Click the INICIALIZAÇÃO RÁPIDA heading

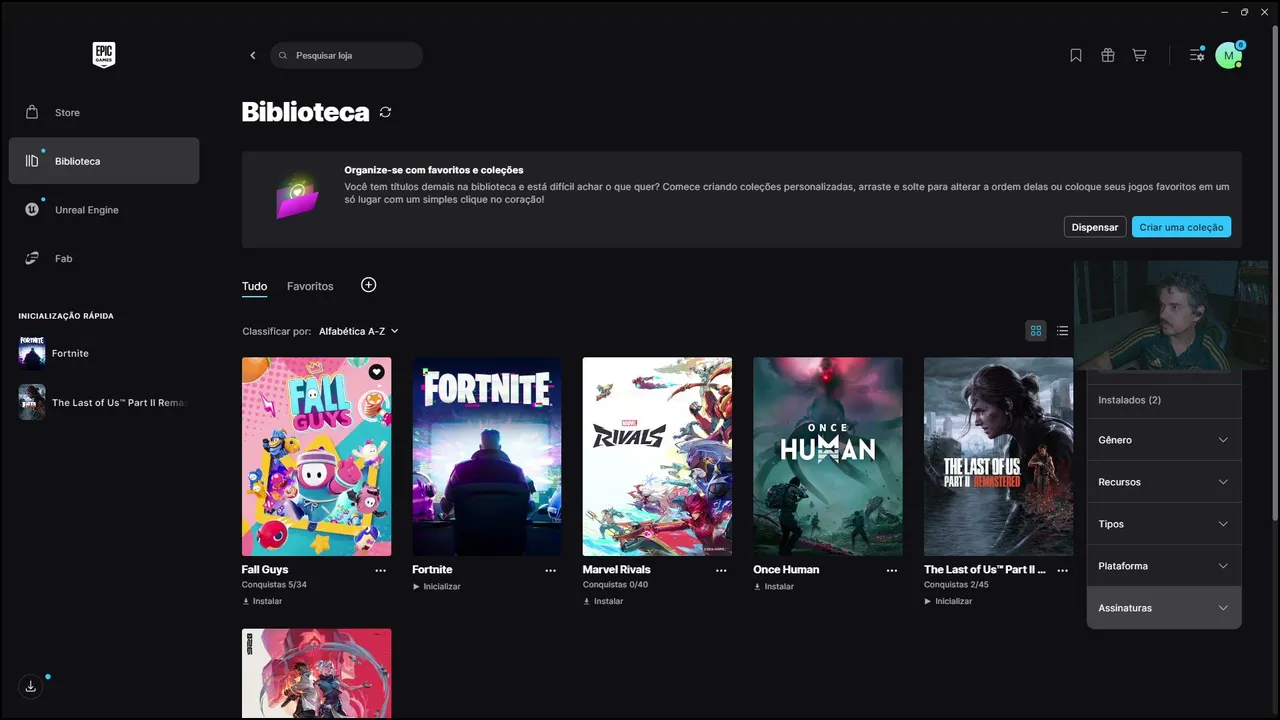click(x=66, y=316)
